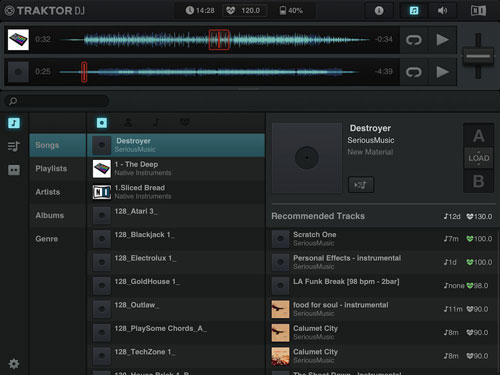Sort list by BPM heart icon
Screen dimensions: 500x375
point(185,122)
